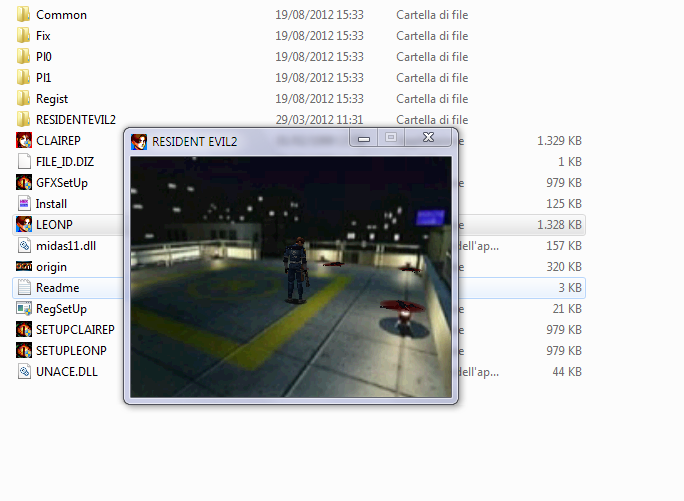
Task: Click the 979 KB size of GFXSetUp
Action: point(564,183)
